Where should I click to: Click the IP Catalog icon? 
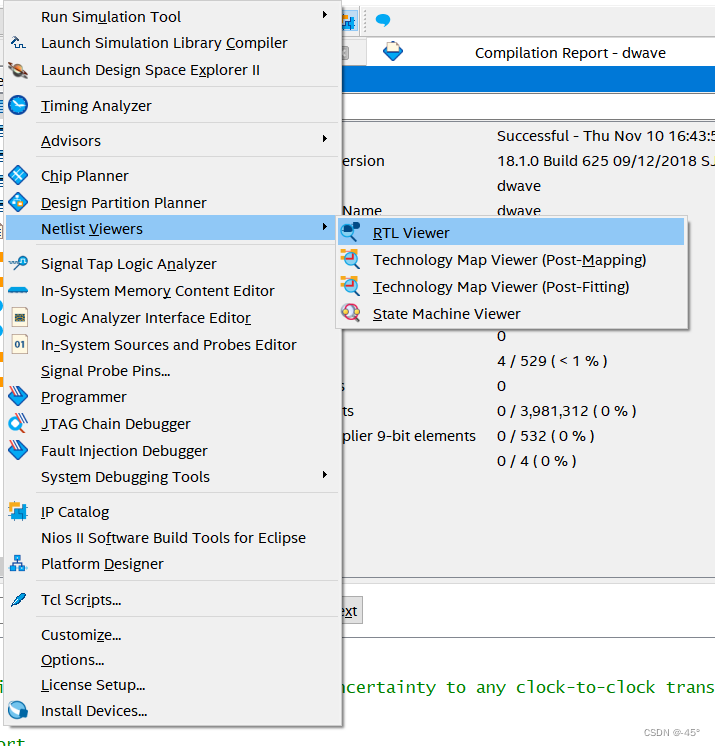point(18,511)
